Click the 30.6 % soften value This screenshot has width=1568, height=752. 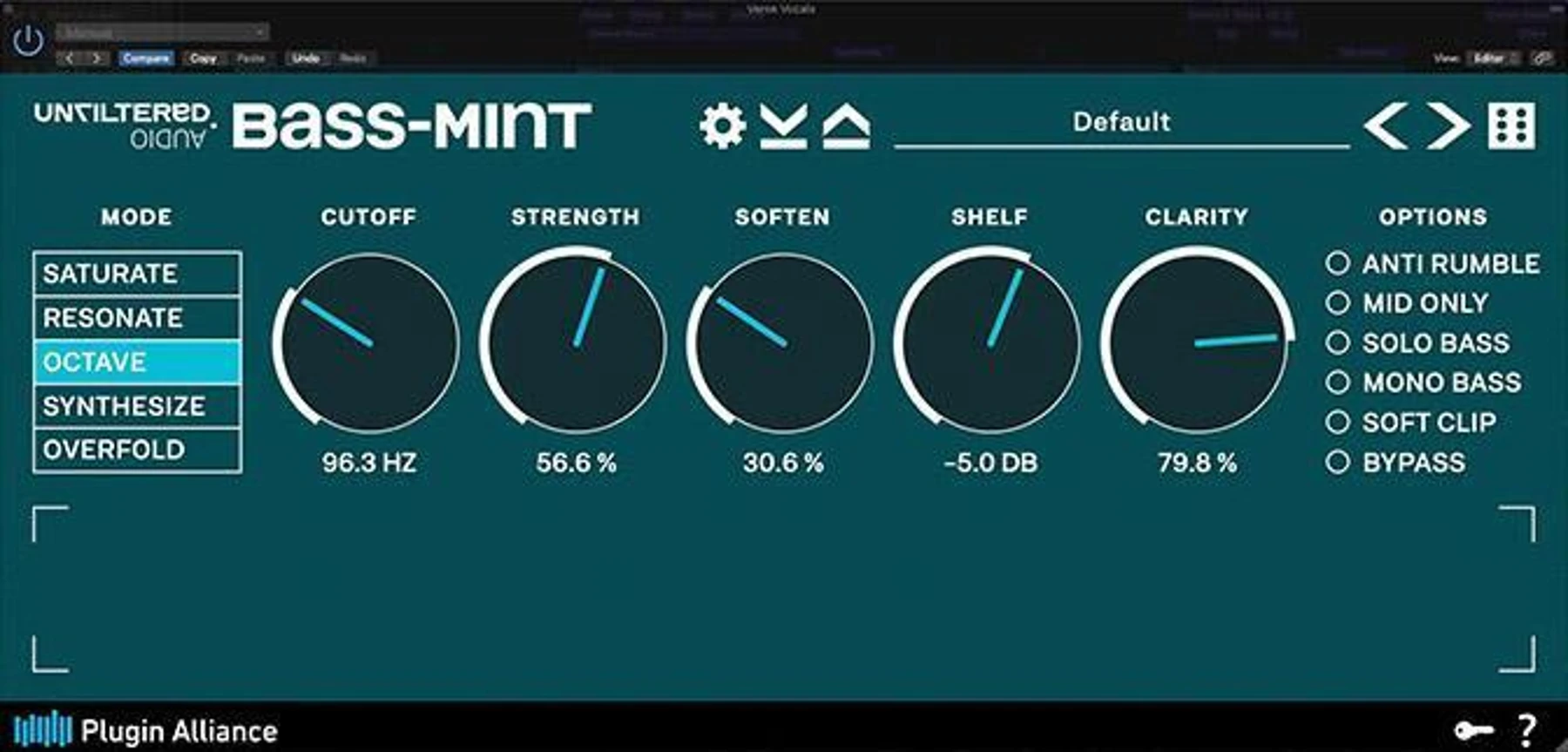(783, 463)
